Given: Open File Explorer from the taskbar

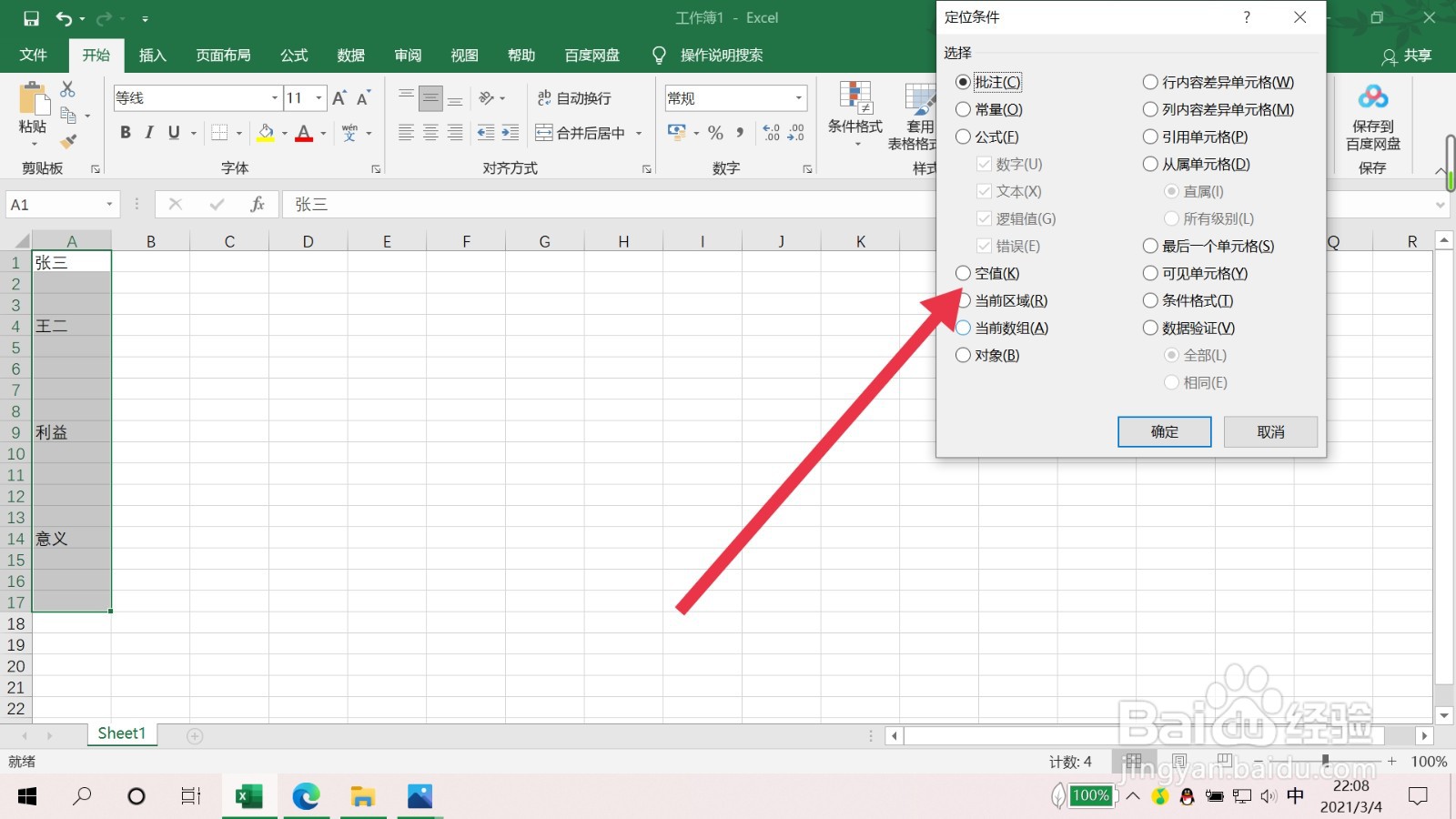Looking at the screenshot, I should point(363,796).
